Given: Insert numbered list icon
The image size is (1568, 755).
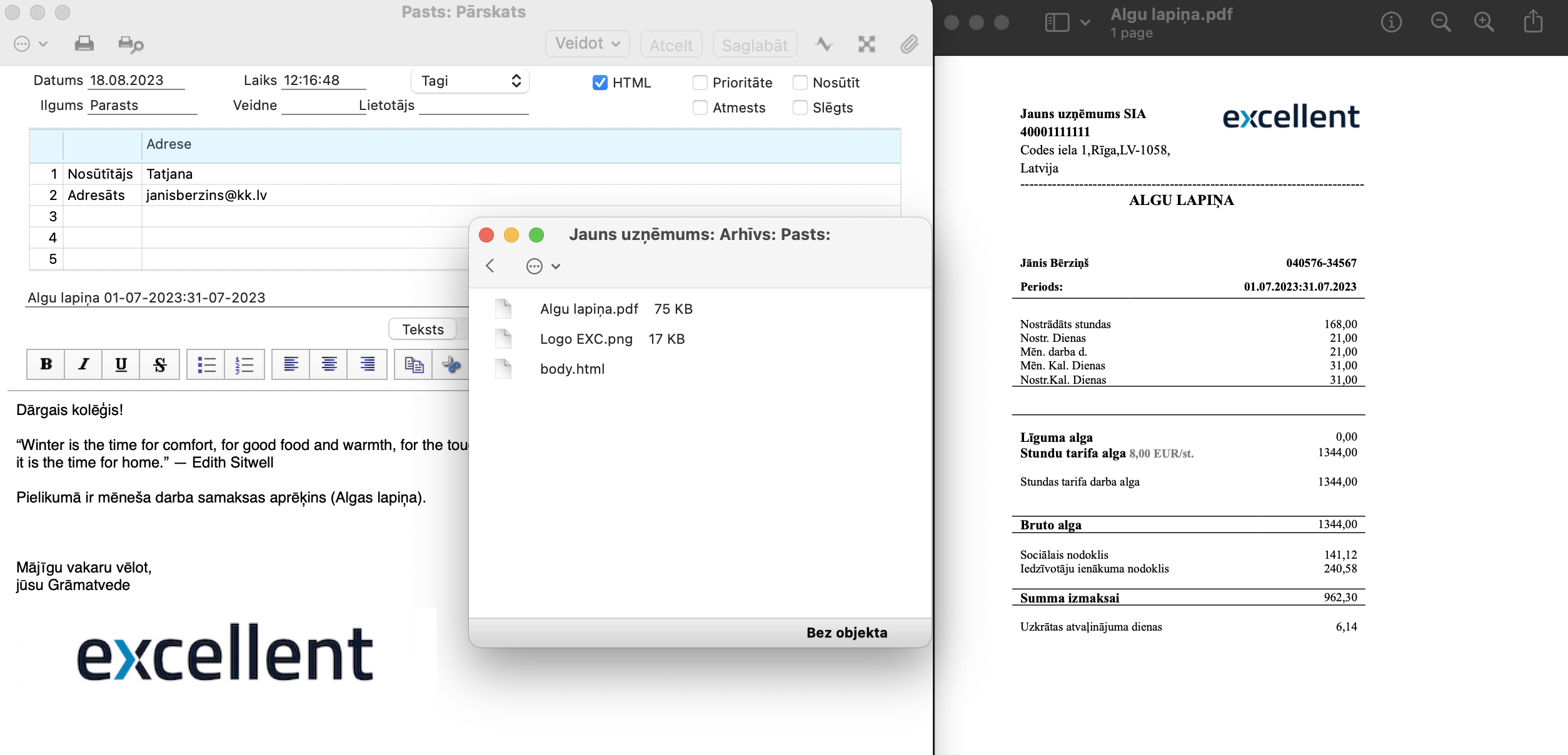Looking at the screenshot, I should click(244, 364).
